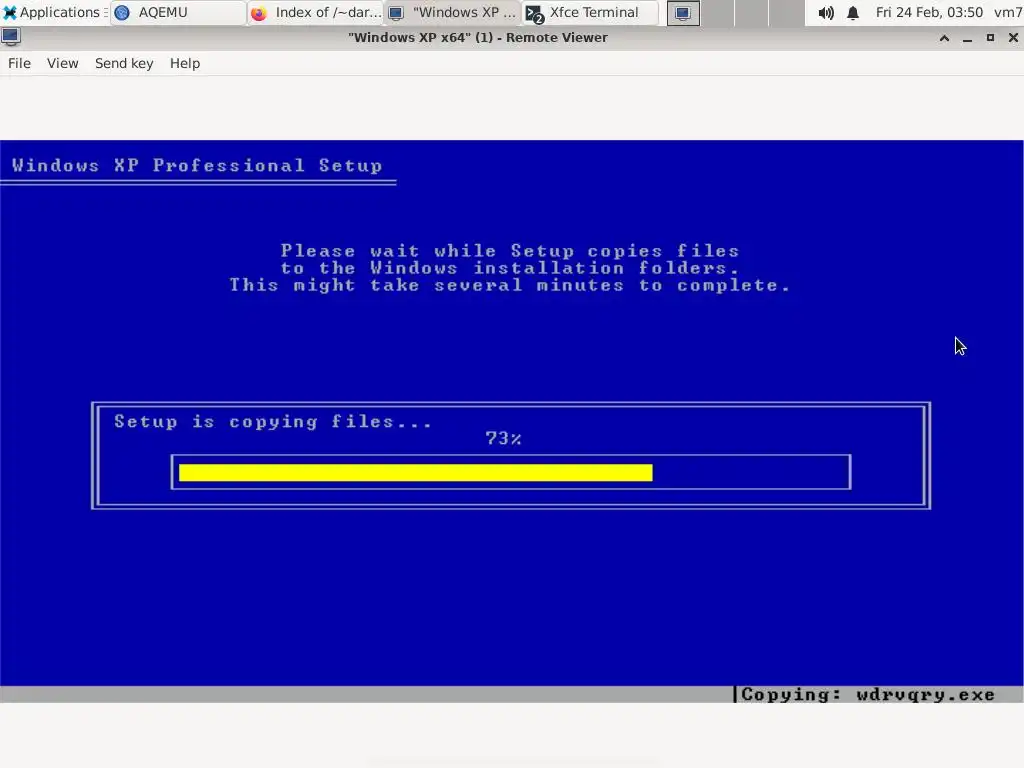Click the 73% progress text
This screenshot has width=1024, height=768.
[x=503, y=438]
